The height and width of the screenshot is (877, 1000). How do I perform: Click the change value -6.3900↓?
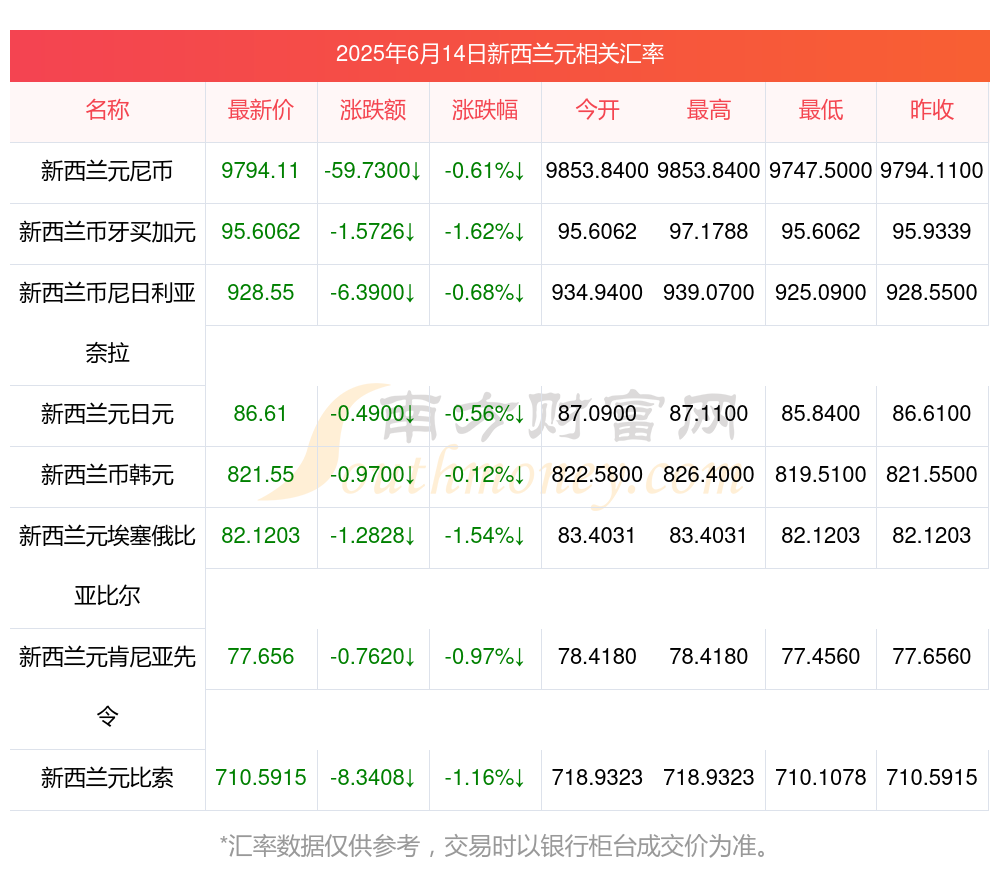pyautogui.click(x=372, y=293)
